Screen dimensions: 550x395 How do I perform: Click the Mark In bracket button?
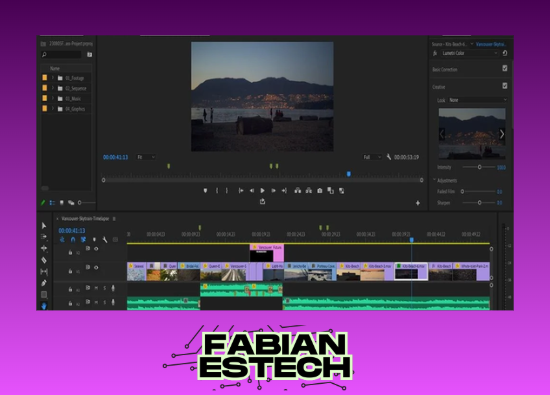click(x=217, y=190)
